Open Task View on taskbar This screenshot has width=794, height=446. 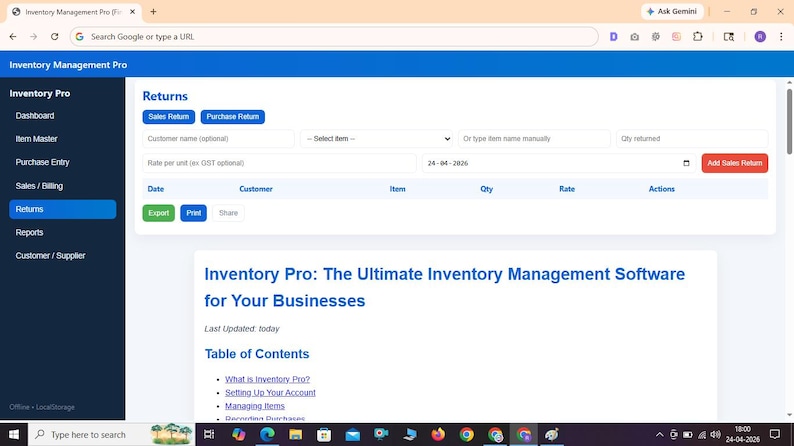[x=209, y=434]
